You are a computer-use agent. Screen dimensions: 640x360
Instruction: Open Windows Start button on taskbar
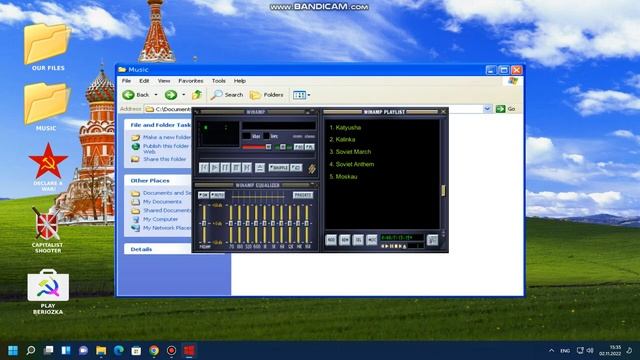click(x=13, y=351)
